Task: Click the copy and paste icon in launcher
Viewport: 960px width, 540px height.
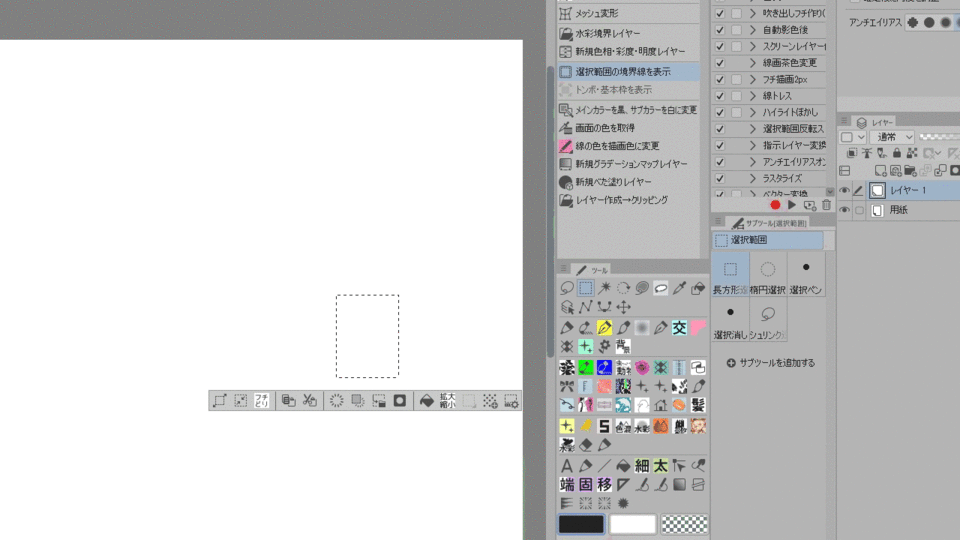Action: click(288, 400)
